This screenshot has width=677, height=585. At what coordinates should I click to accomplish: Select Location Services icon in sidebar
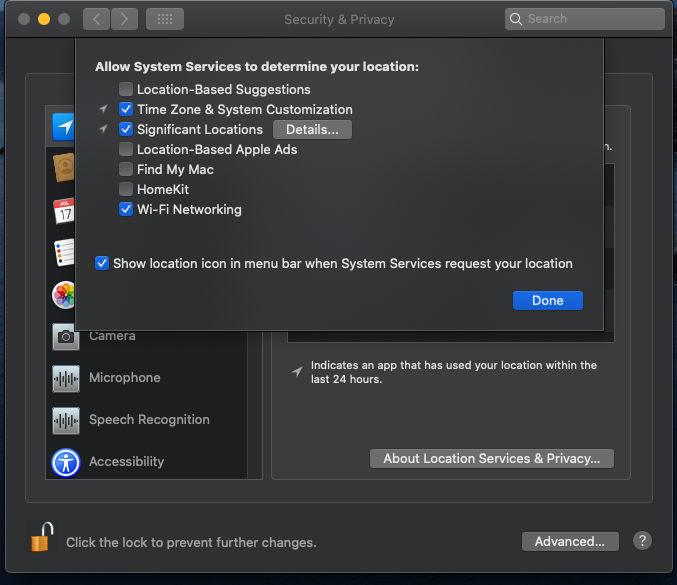pyautogui.click(x=63, y=127)
